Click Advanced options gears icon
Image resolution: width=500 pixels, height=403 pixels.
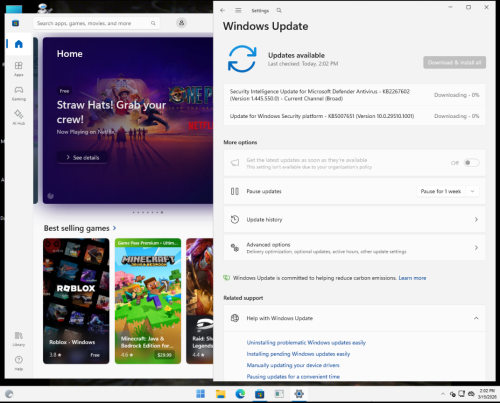point(235,248)
